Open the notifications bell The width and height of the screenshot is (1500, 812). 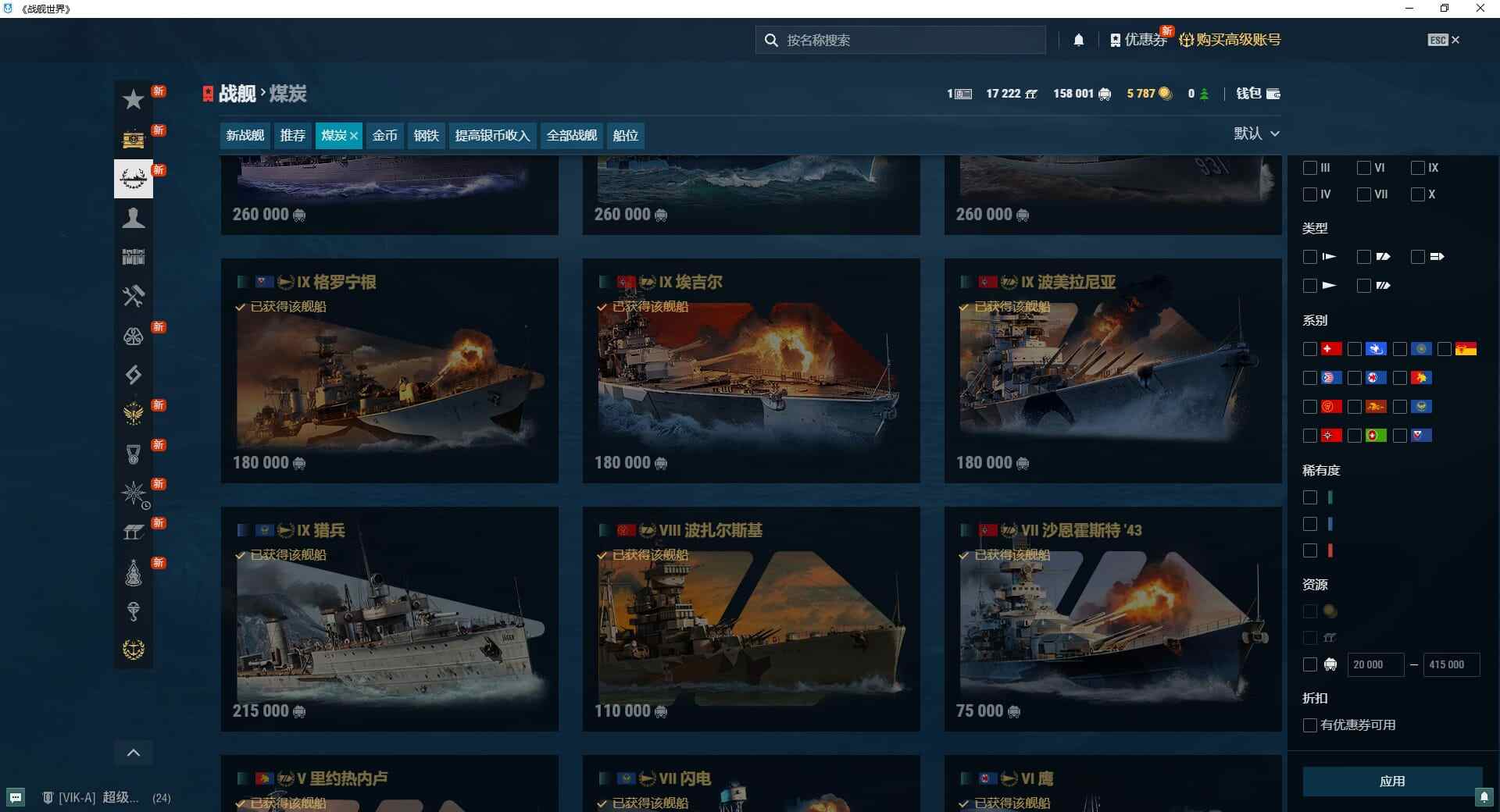point(1079,40)
